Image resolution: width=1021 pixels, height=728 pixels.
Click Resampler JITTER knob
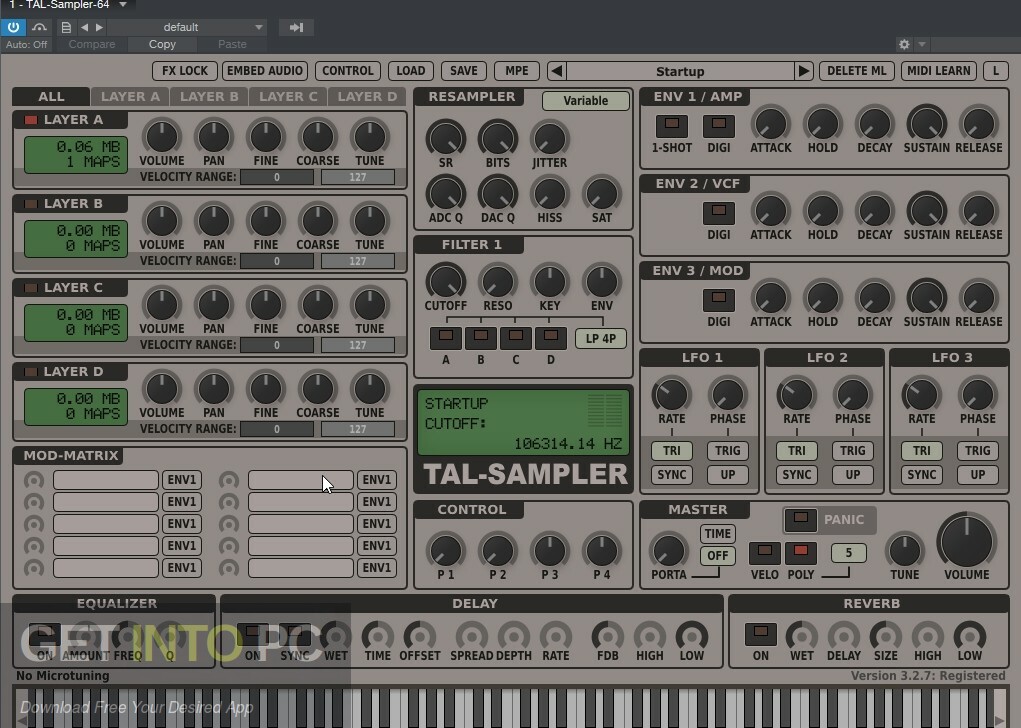(550, 138)
